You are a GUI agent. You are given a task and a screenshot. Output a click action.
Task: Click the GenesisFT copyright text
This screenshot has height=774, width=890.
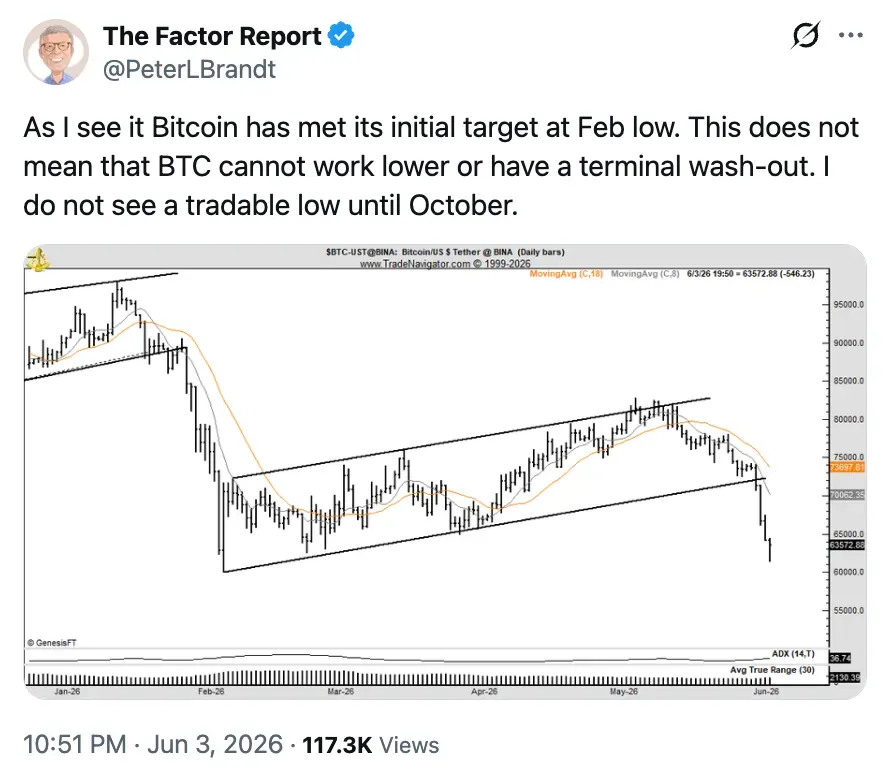(52, 643)
